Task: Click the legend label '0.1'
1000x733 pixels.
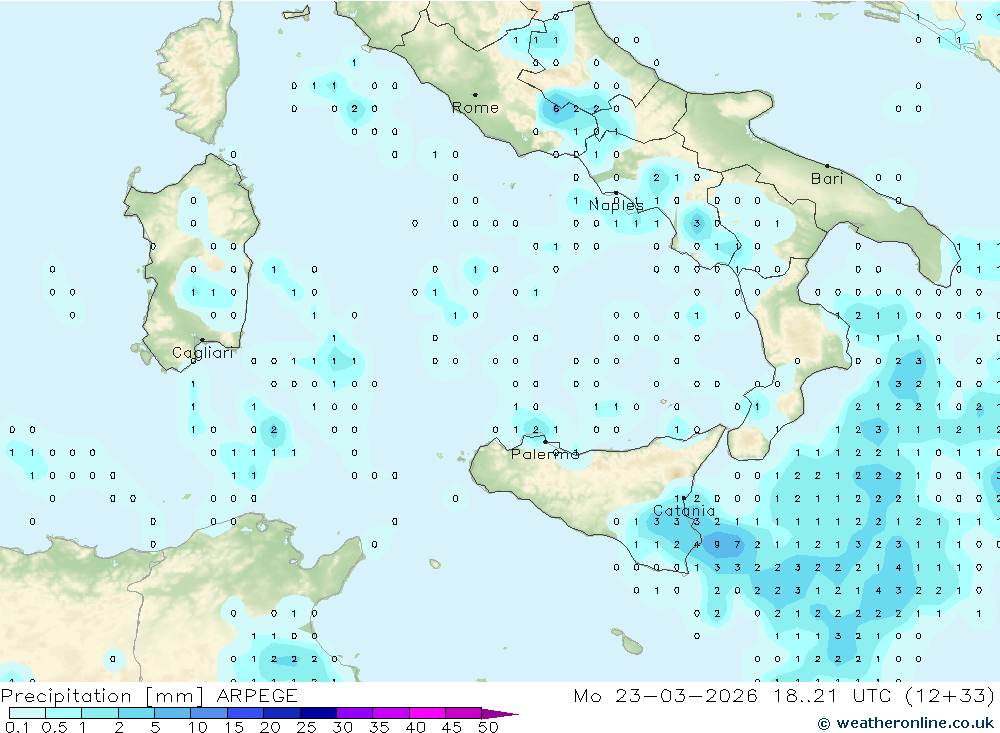Action: [x=17, y=727]
